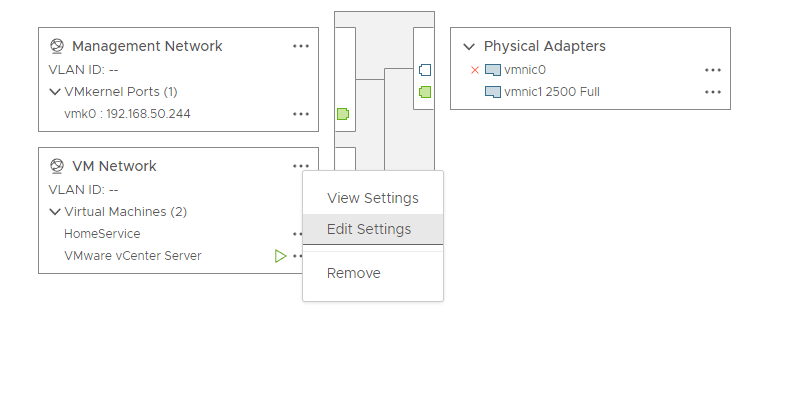The height and width of the screenshot is (410, 796).
Task: Choose View Settings from the context menu
Action: point(373,198)
